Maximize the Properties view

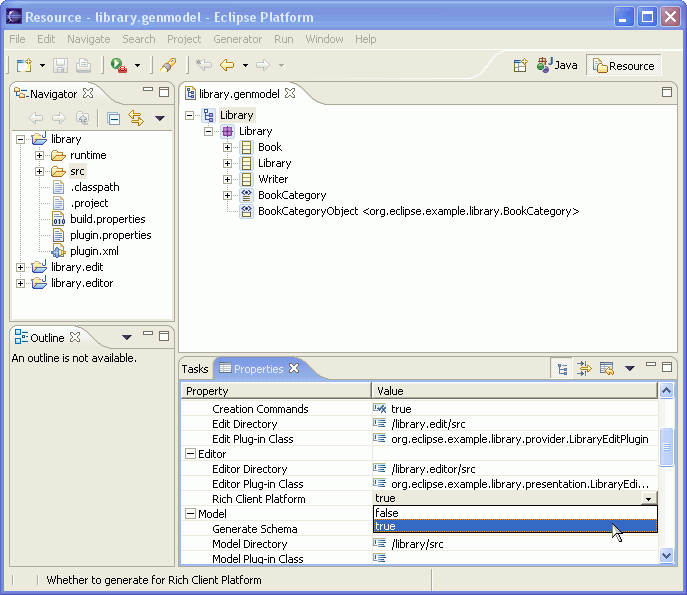[667, 367]
